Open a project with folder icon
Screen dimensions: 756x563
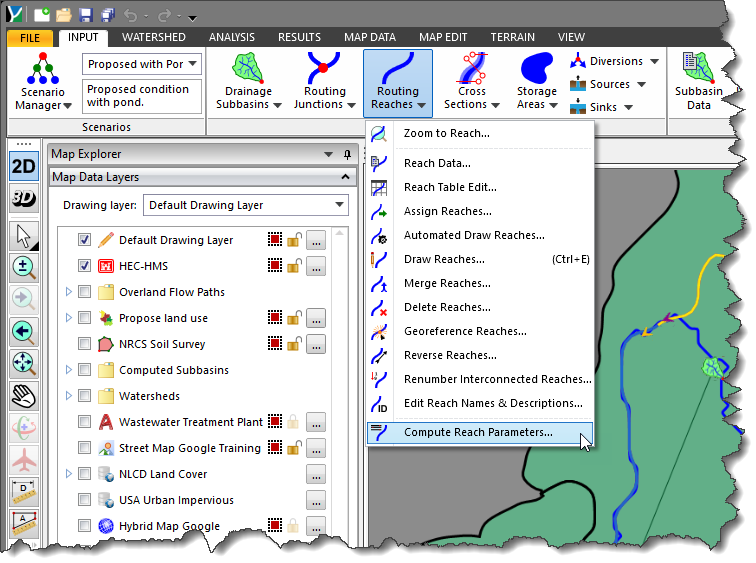click(x=64, y=15)
